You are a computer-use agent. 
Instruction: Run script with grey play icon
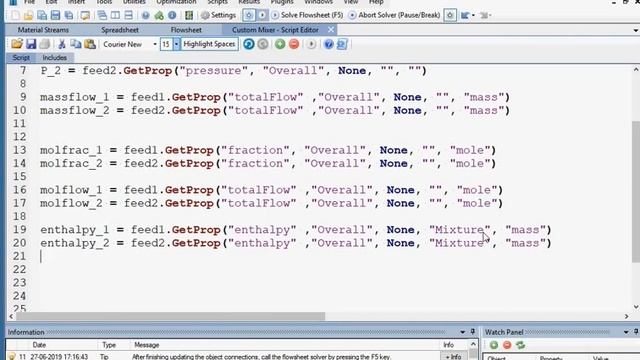(311, 44)
